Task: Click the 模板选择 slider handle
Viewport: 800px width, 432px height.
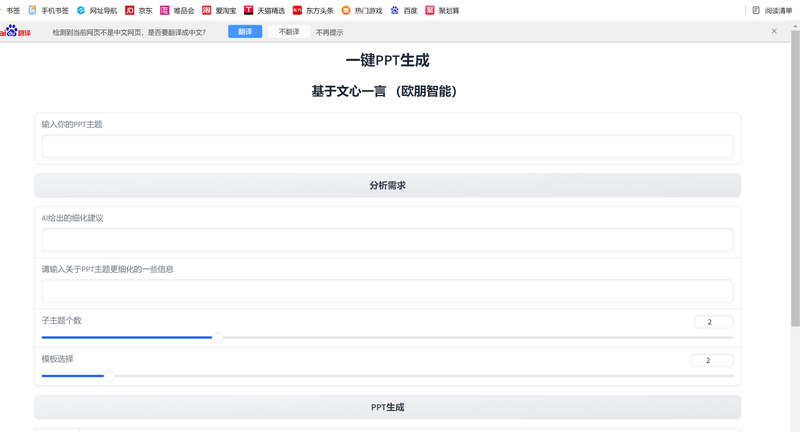Action: [109, 376]
